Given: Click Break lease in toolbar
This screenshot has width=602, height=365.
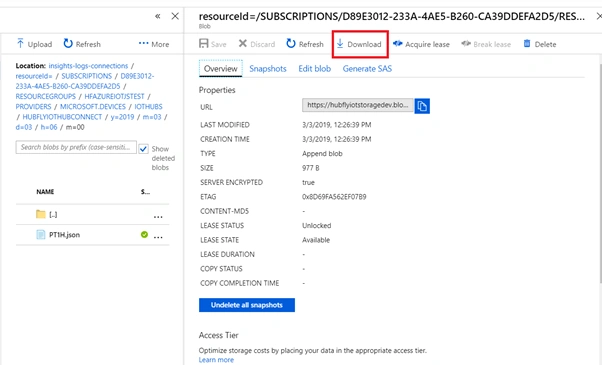Looking at the screenshot, I should point(486,44).
